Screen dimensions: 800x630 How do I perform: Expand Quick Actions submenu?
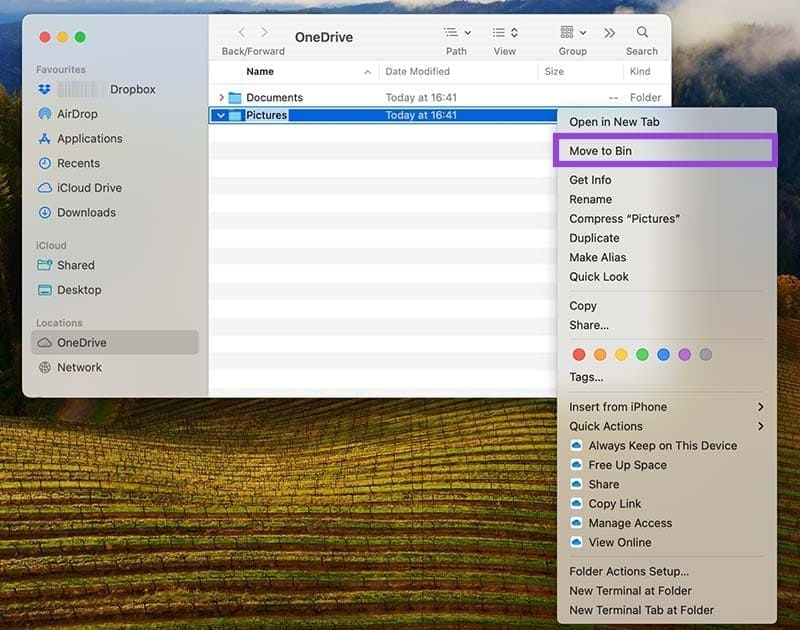(x=667, y=426)
